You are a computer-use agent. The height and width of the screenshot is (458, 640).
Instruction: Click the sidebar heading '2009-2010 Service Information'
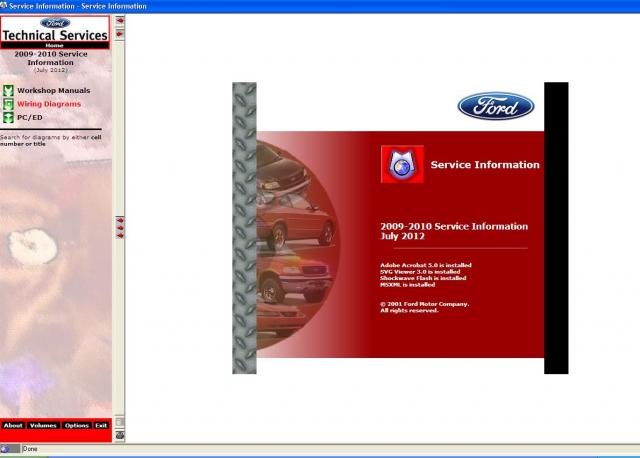[51, 58]
